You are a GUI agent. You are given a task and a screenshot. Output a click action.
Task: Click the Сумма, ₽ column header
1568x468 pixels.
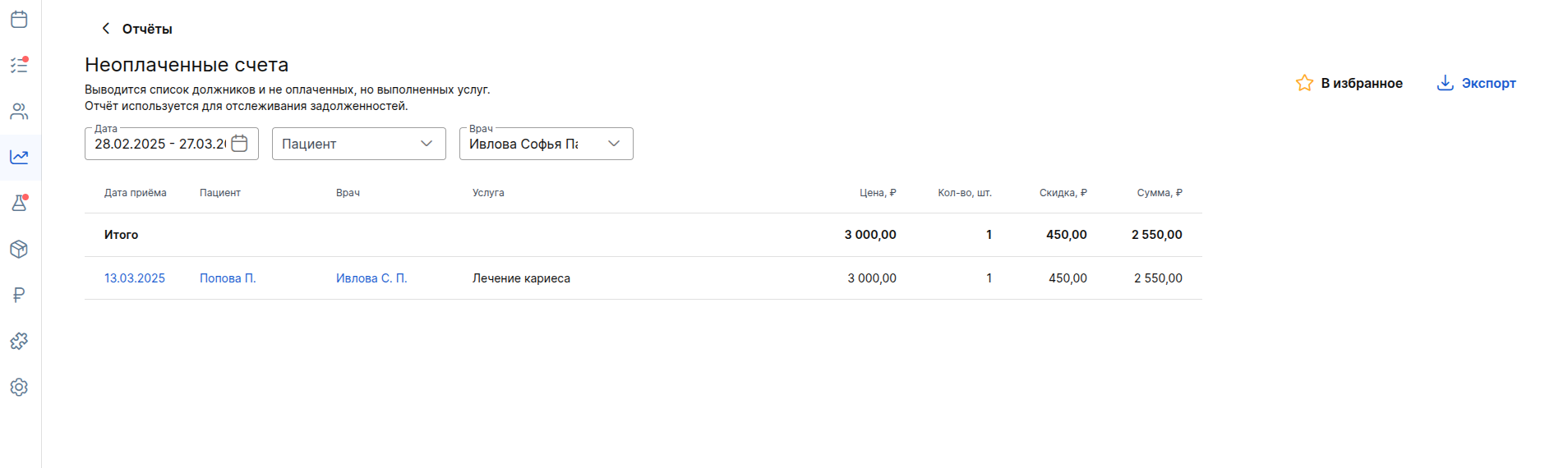pos(1160,193)
